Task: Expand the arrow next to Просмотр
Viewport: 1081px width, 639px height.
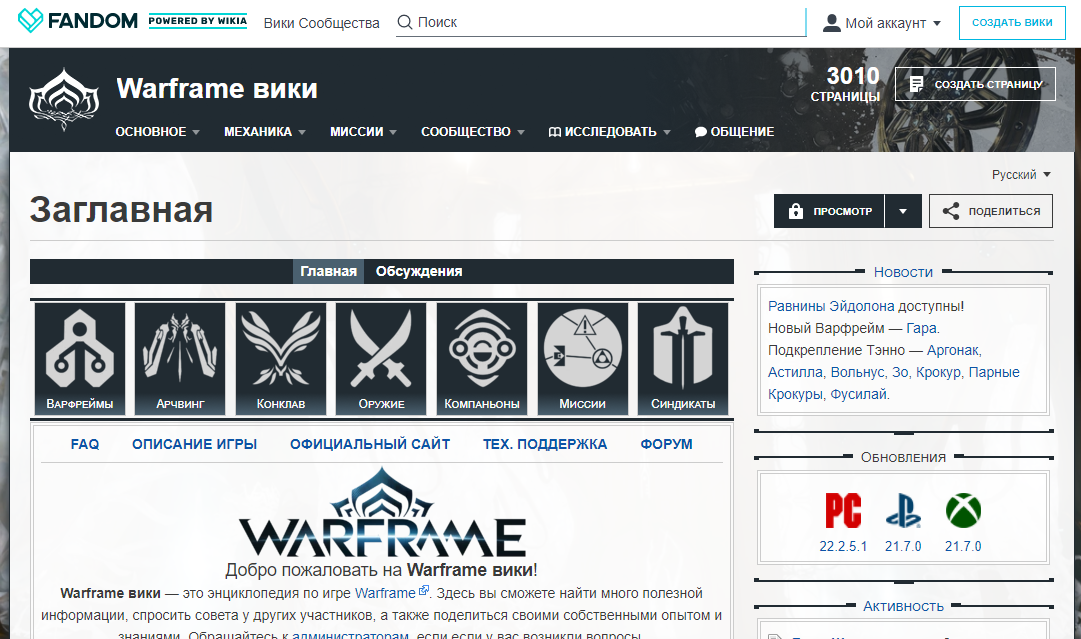Action: (x=903, y=211)
